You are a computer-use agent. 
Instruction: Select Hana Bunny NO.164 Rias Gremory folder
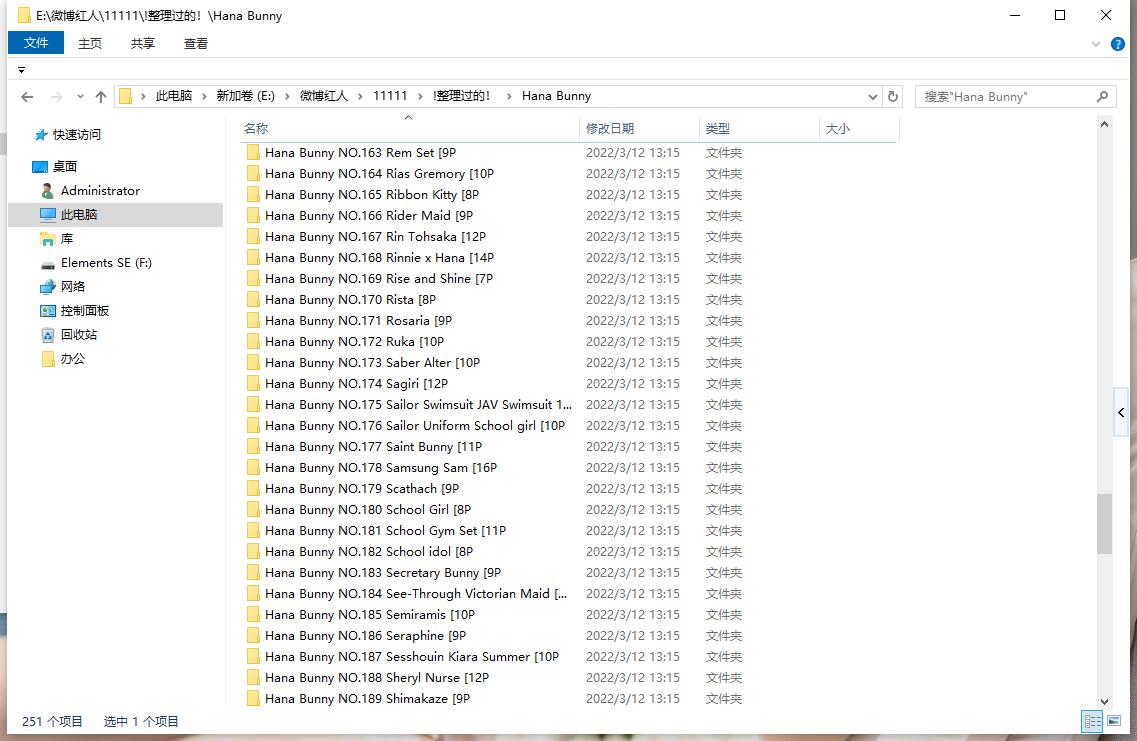pyautogui.click(x=379, y=173)
